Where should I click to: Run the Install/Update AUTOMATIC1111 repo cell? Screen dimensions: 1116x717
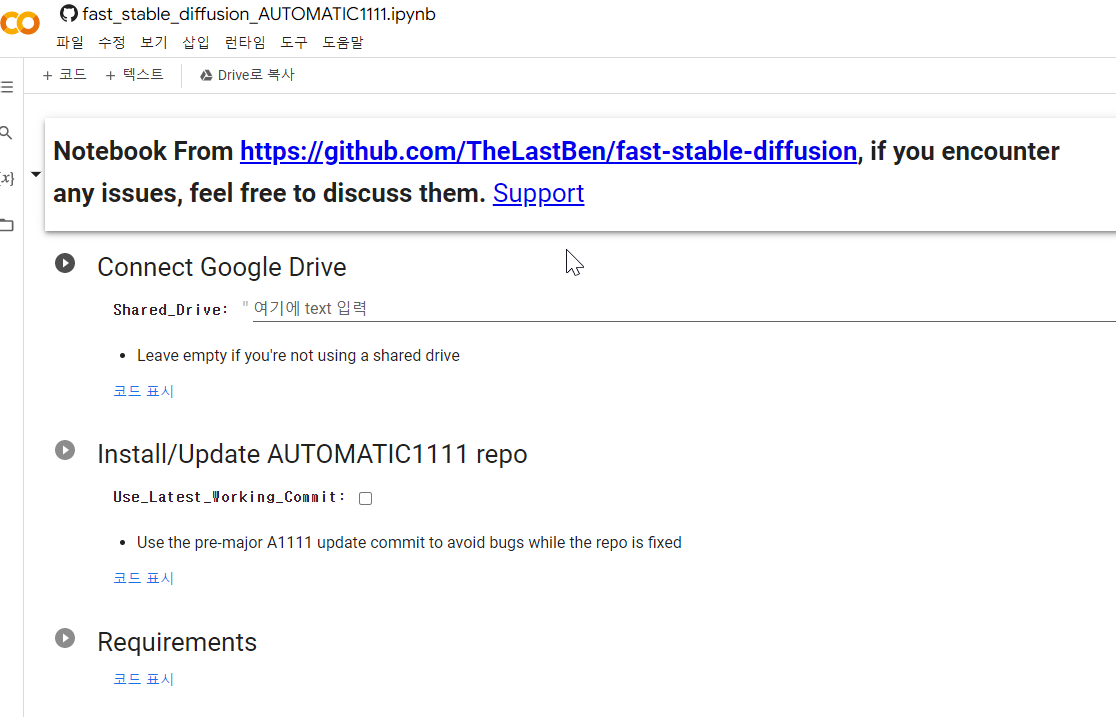(65, 450)
